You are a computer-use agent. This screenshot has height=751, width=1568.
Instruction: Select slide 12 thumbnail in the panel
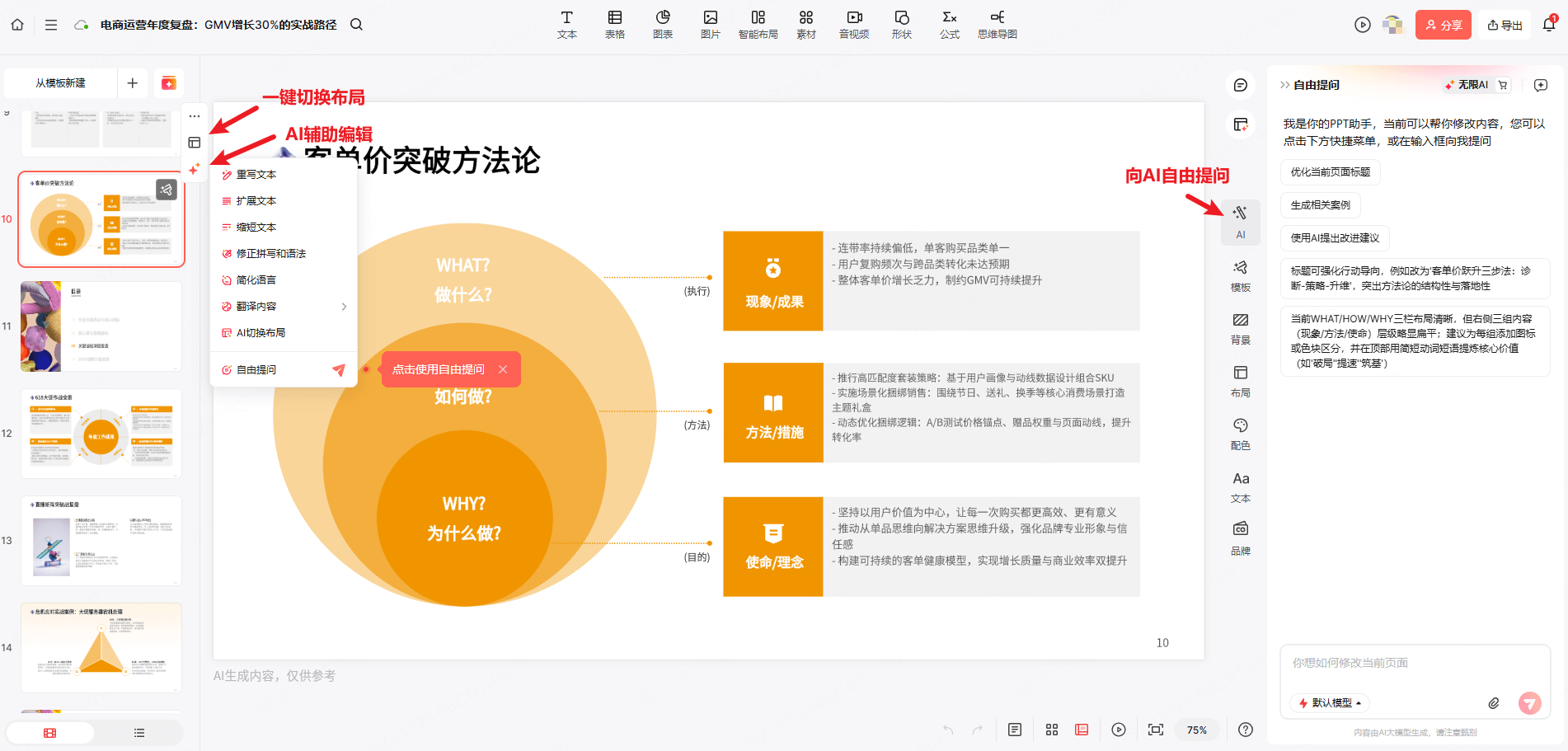(101, 433)
